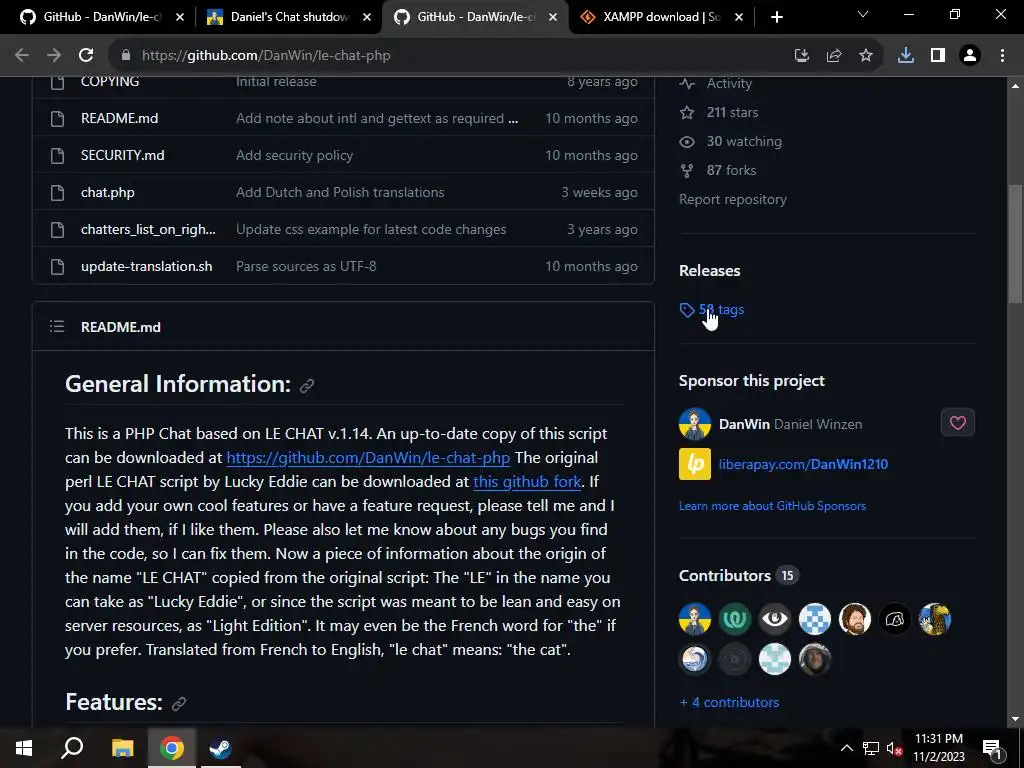Switch to the first GitHub DanWin tab
Image resolution: width=1024 pixels, height=768 pixels.
102,17
